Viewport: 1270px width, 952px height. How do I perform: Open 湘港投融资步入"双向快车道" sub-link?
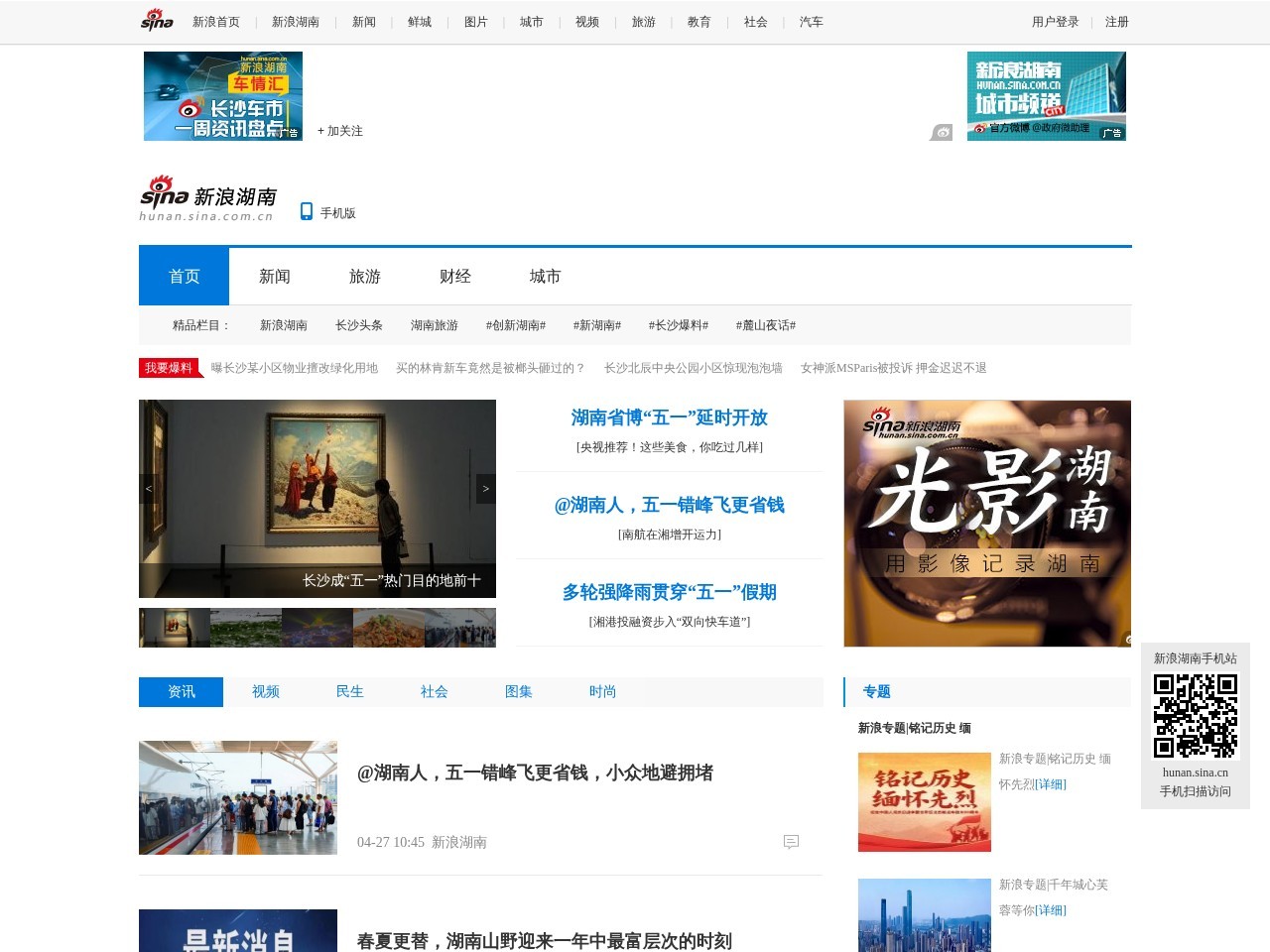click(x=670, y=622)
